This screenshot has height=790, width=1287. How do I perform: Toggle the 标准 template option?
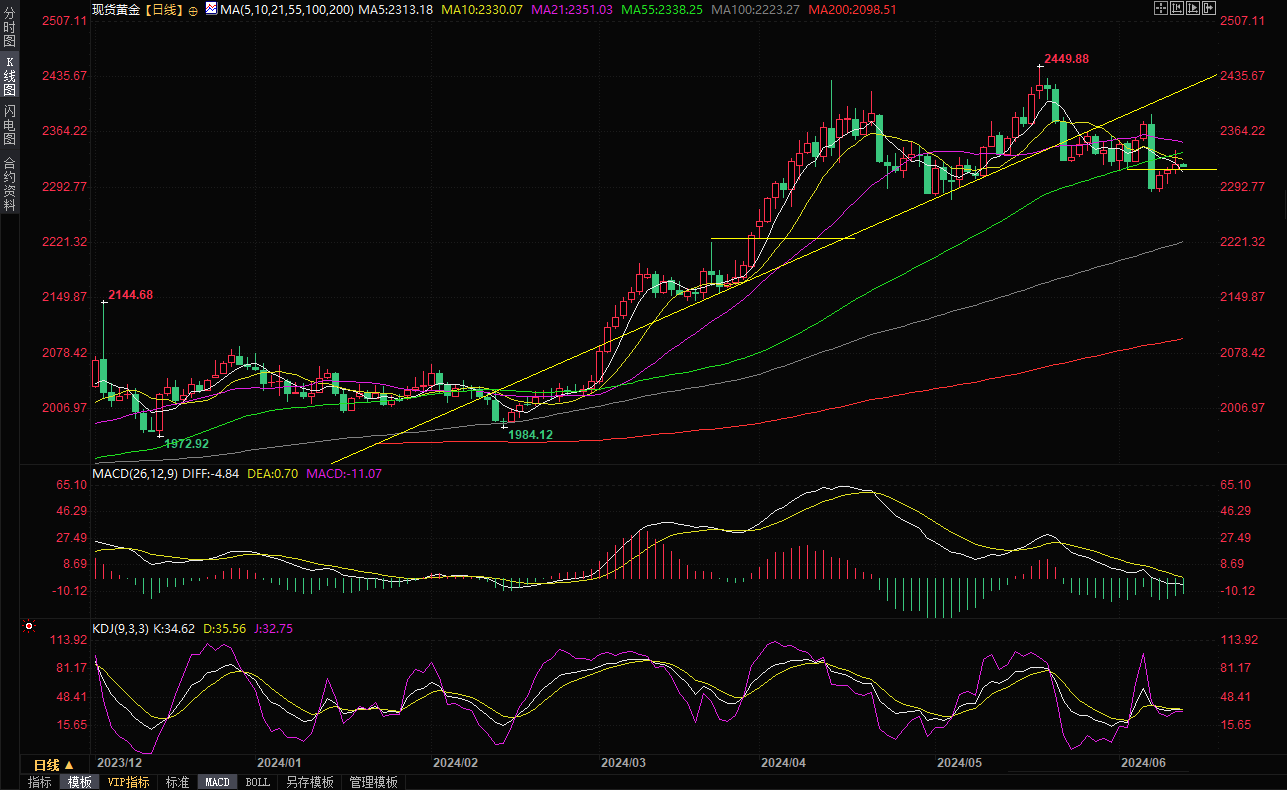tap(177, 782)
